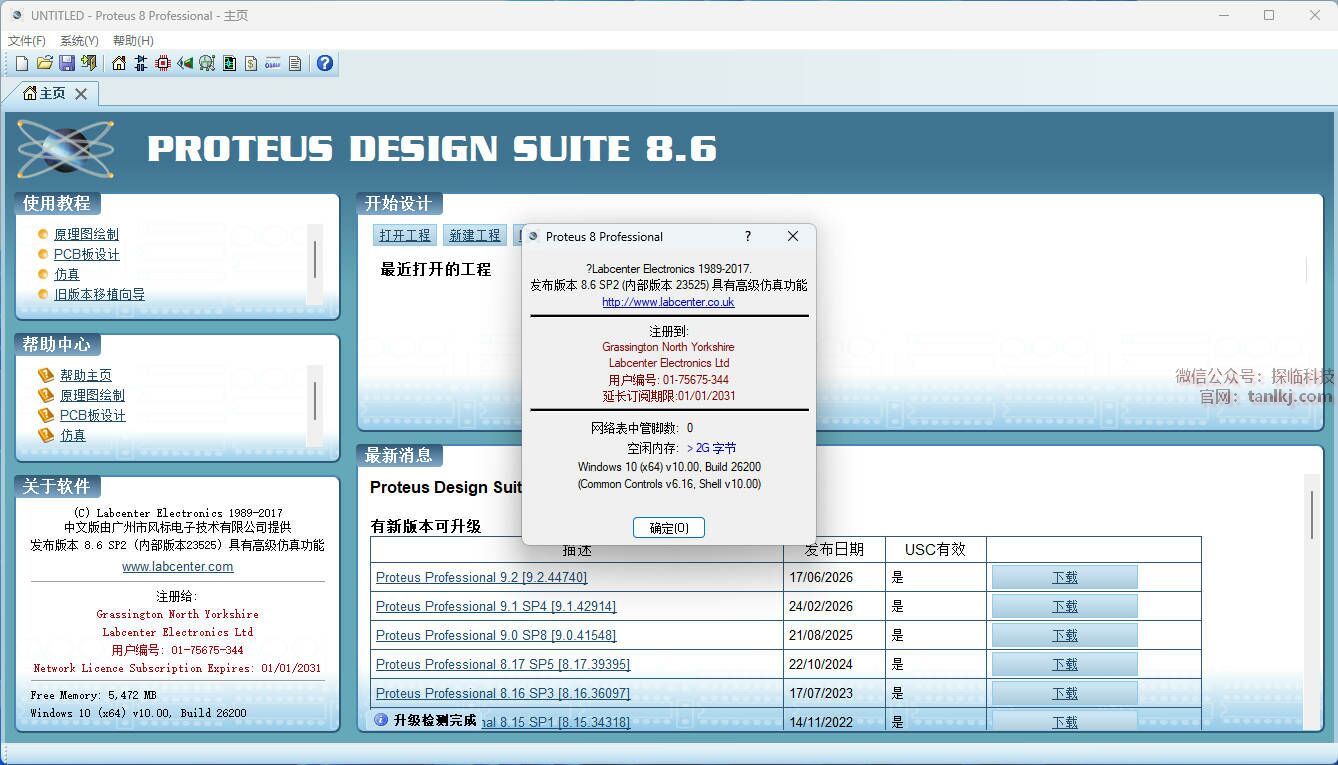This screenshot has height=765, width=1338.
Task: Open the www.labcenter.com link in 关于软件
Action: [178, 566]
